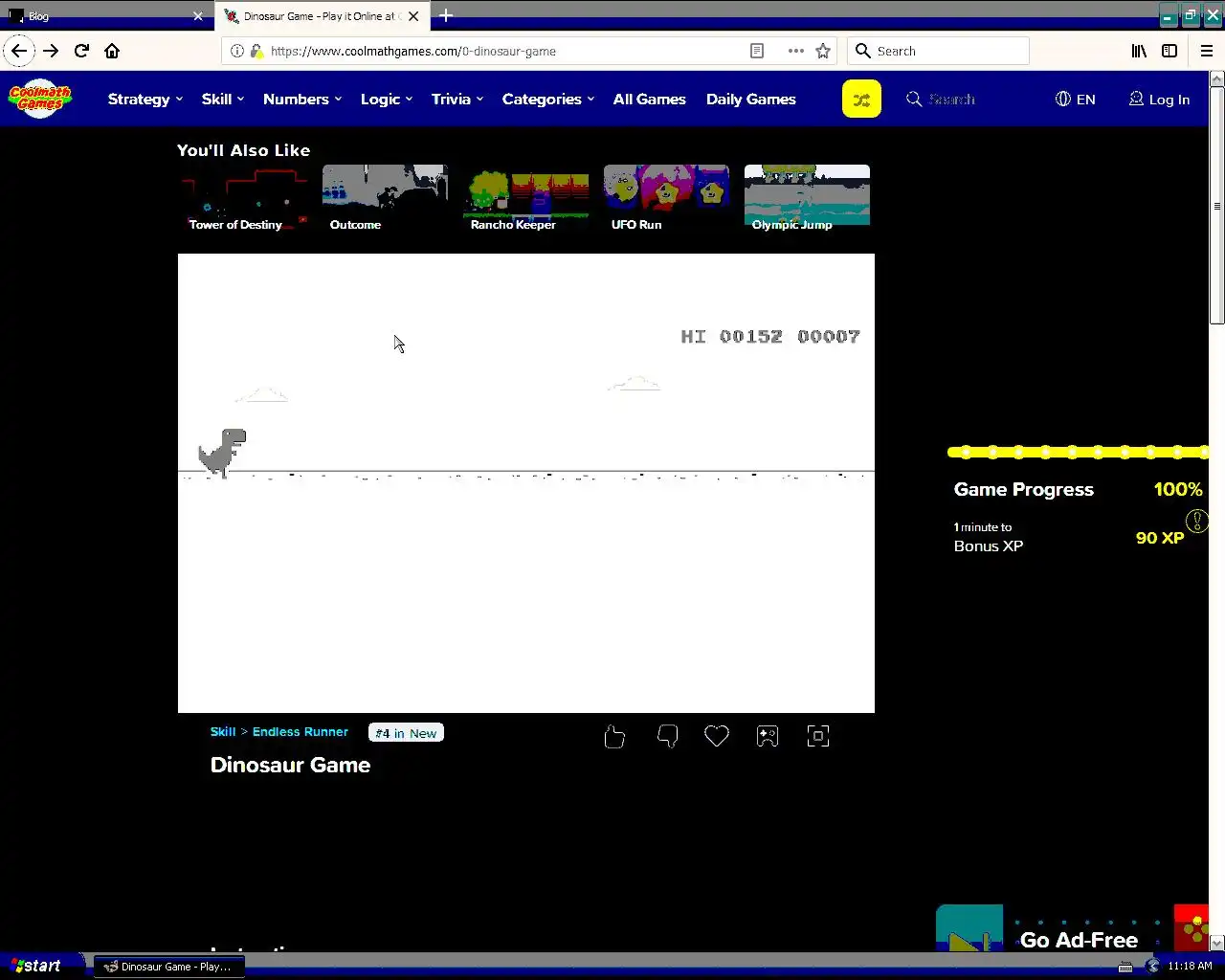Screen dimensions: 1225x980
Task: Click the Log In link
Action: (1159, 99)
